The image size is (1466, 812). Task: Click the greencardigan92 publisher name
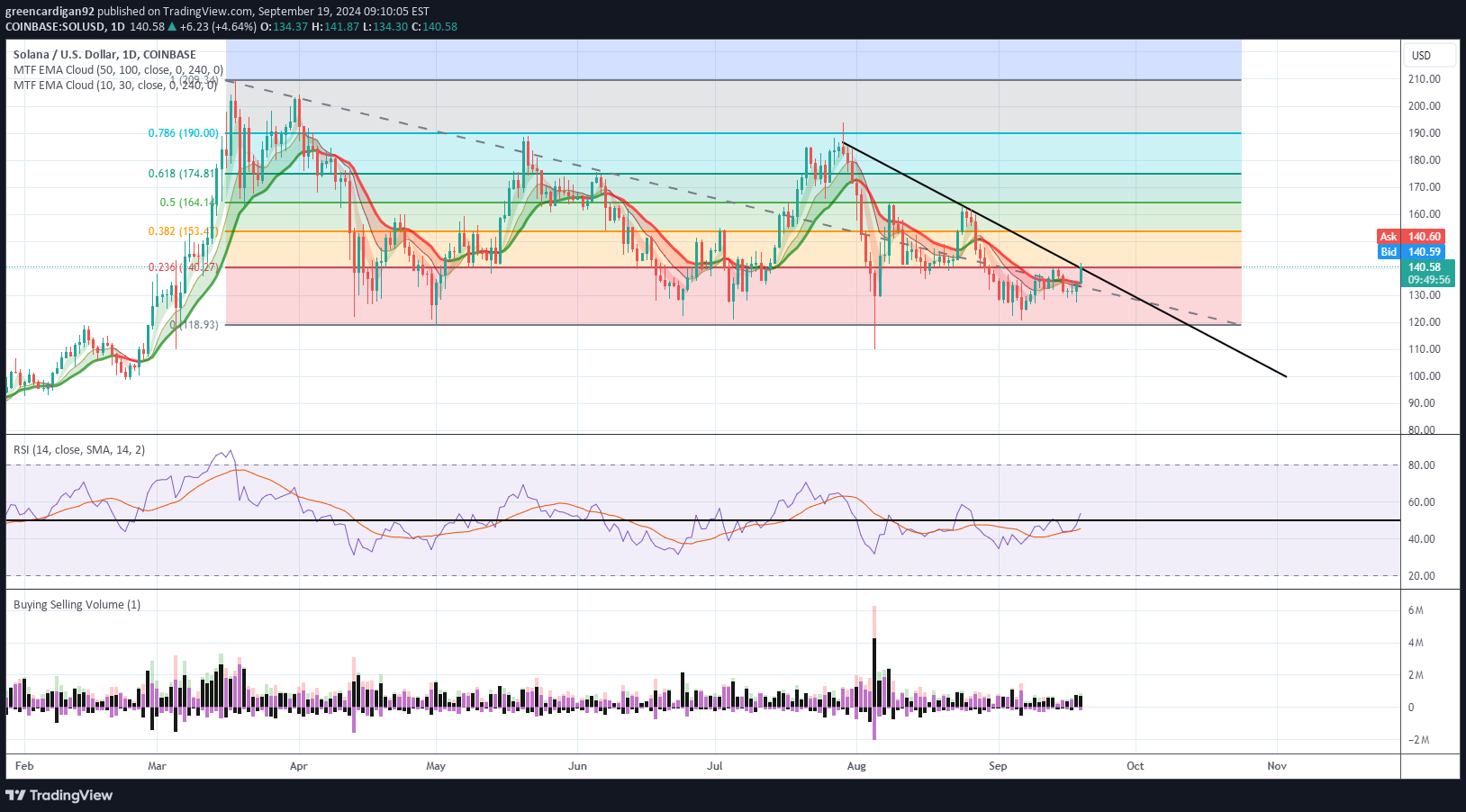click(x=50, y=12)
